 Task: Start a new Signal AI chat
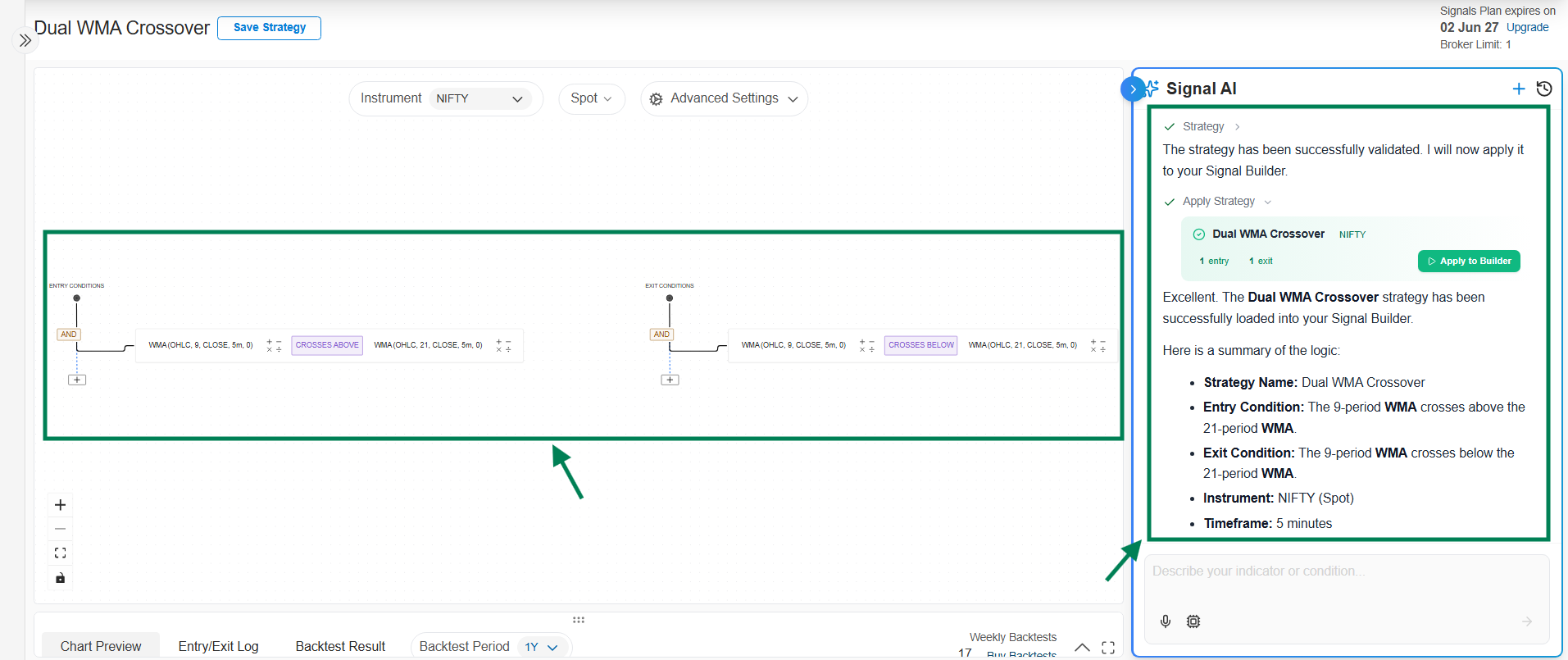pos(1518,89)
